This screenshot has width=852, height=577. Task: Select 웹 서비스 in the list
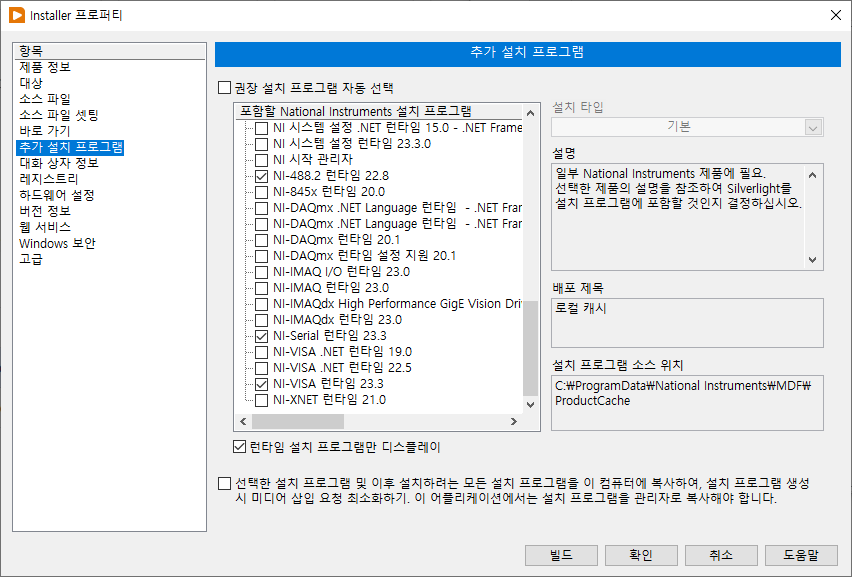point(45,227)
